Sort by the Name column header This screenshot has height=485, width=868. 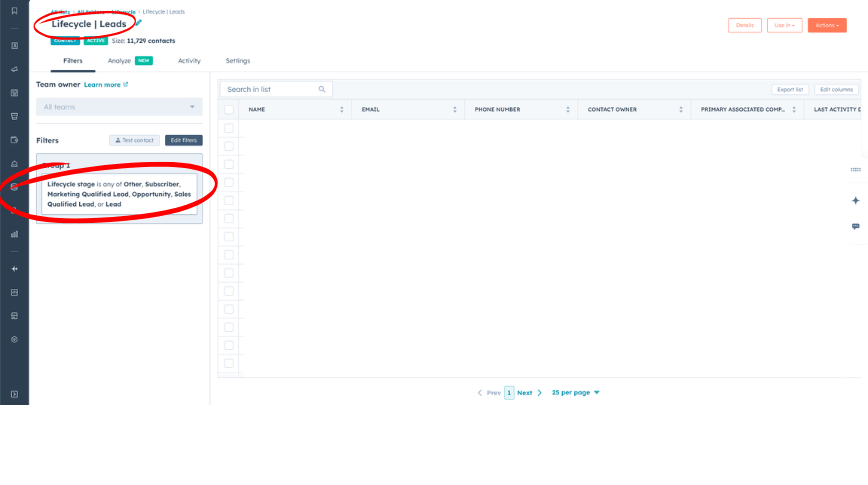(257, 109)
